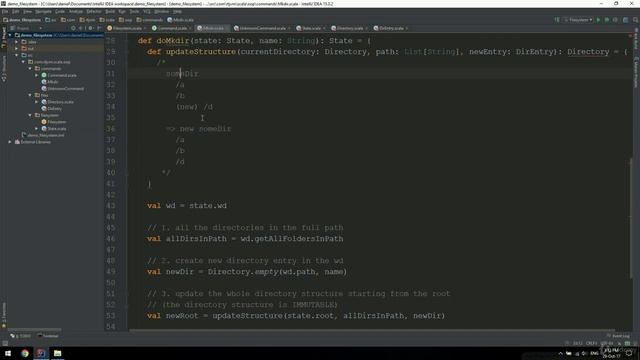Screen dimensions: 640x360
Task: Click the Windows Start button
Action: (x=8, y=353)
